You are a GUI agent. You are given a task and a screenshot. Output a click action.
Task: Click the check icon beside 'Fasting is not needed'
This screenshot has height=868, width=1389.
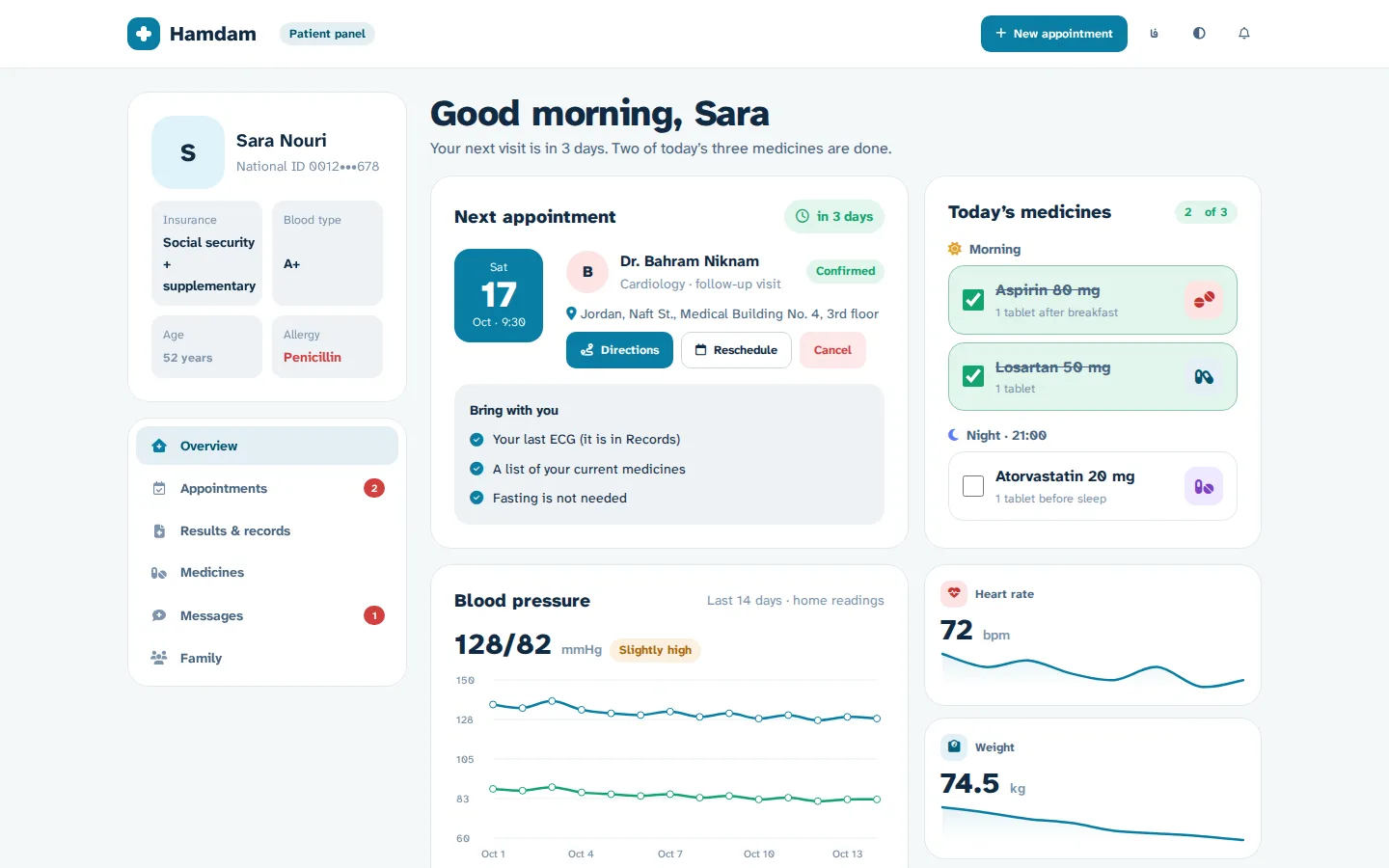point(477,498)
